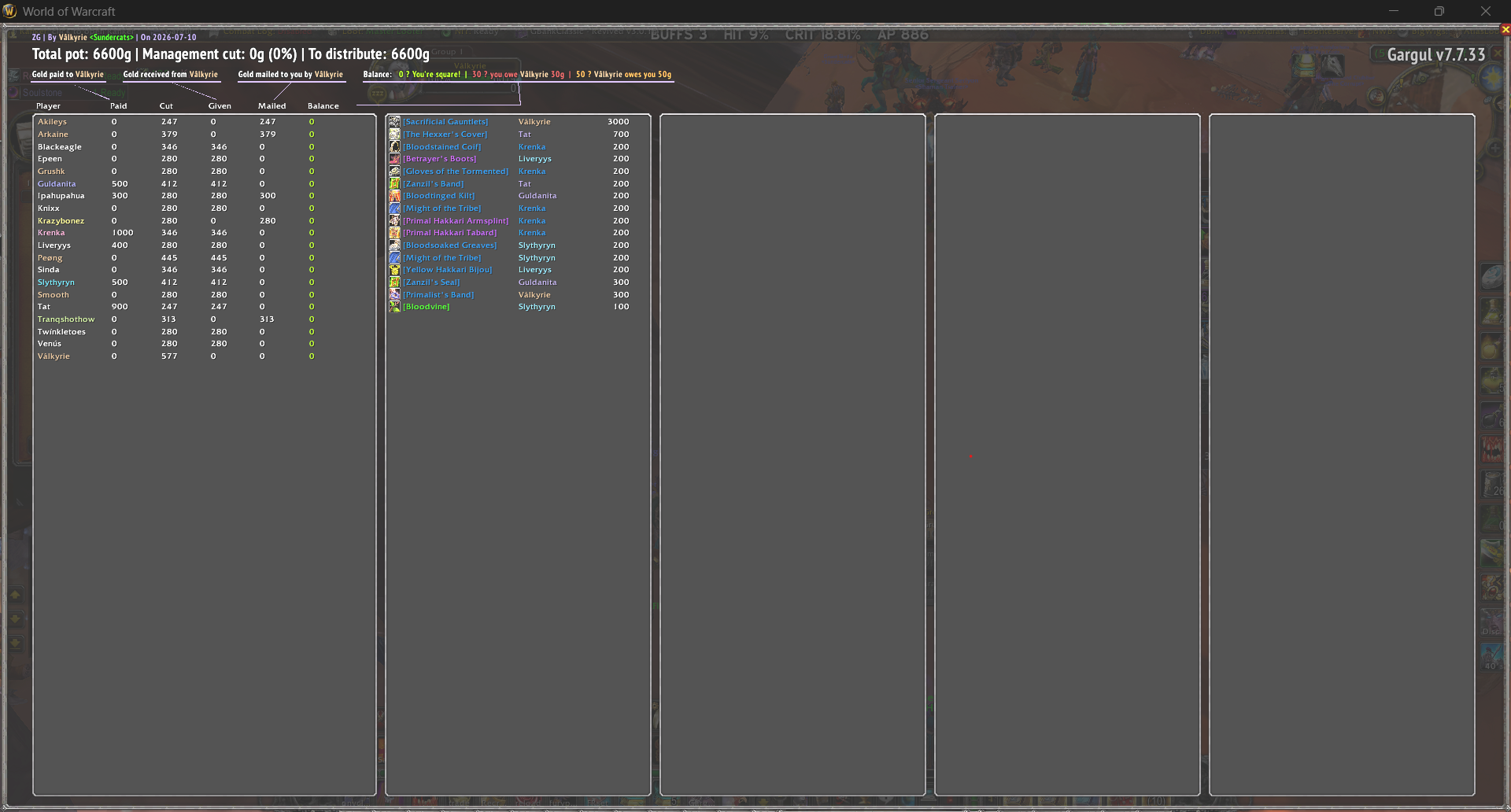Click the Gargul v7.7.33 version label

[1436, 55]
